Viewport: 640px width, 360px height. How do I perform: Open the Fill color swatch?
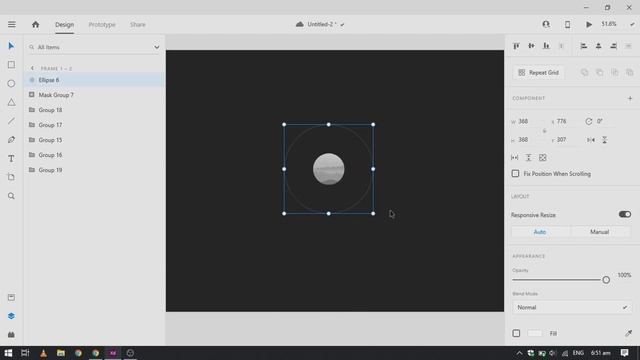tap(535, 333)
